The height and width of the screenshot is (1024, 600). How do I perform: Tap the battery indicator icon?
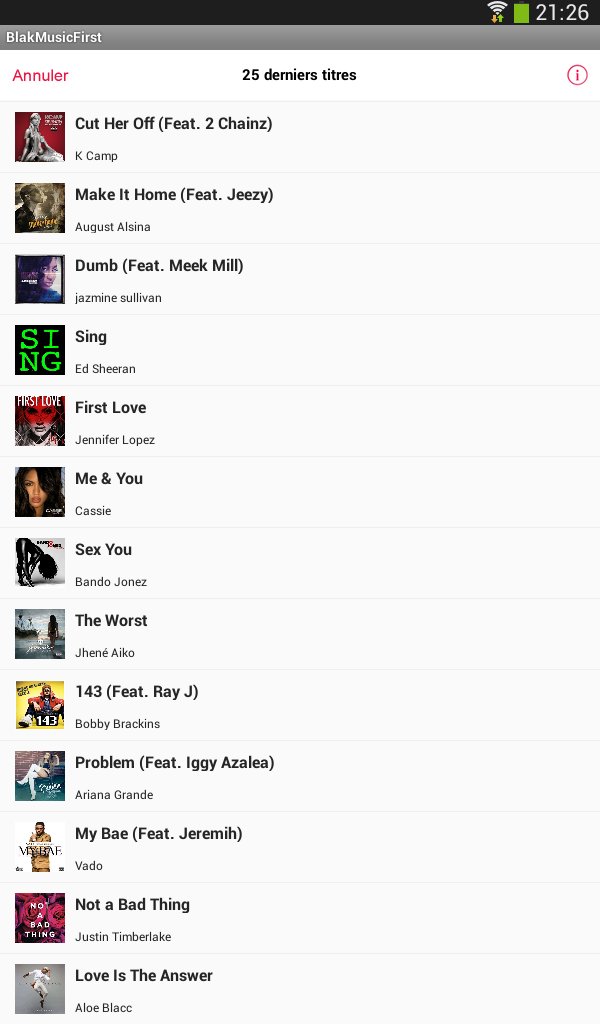coord(521,12)
